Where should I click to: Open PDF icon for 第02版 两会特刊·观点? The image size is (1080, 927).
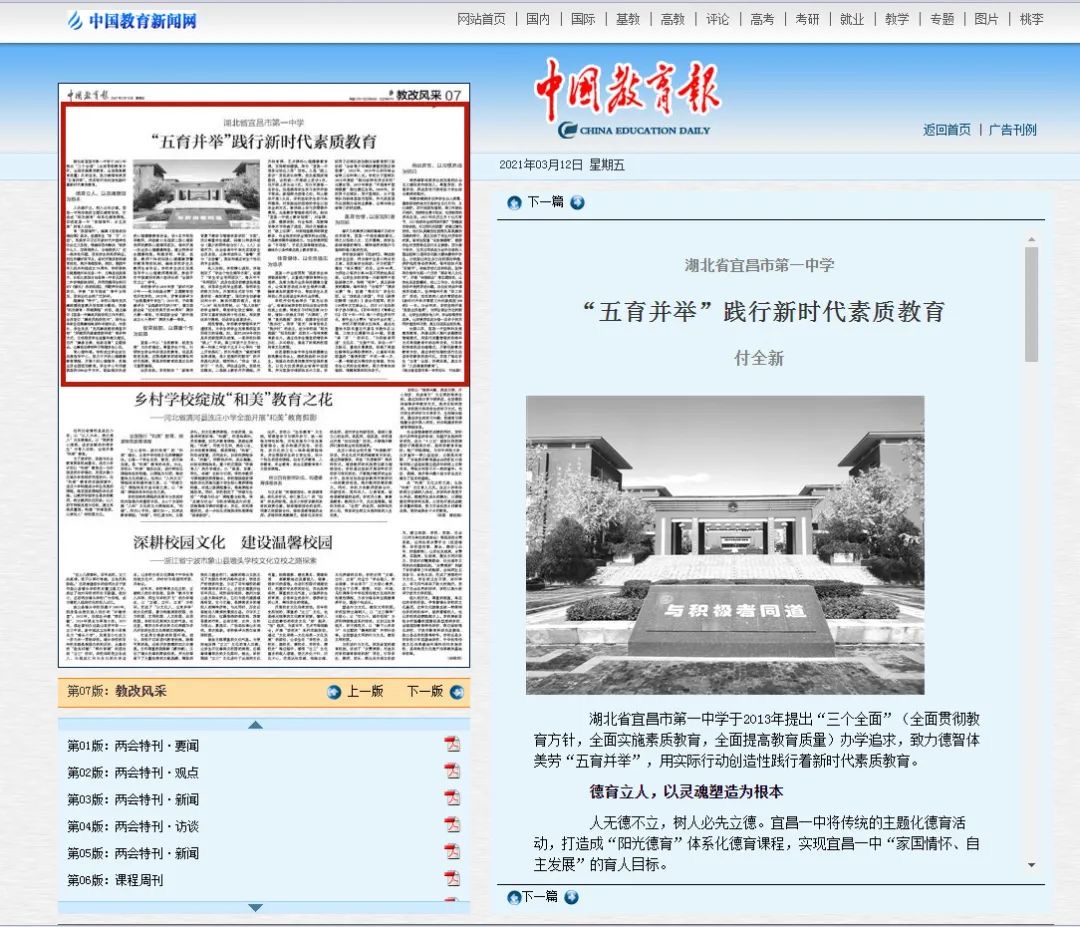tap(452, 771)
